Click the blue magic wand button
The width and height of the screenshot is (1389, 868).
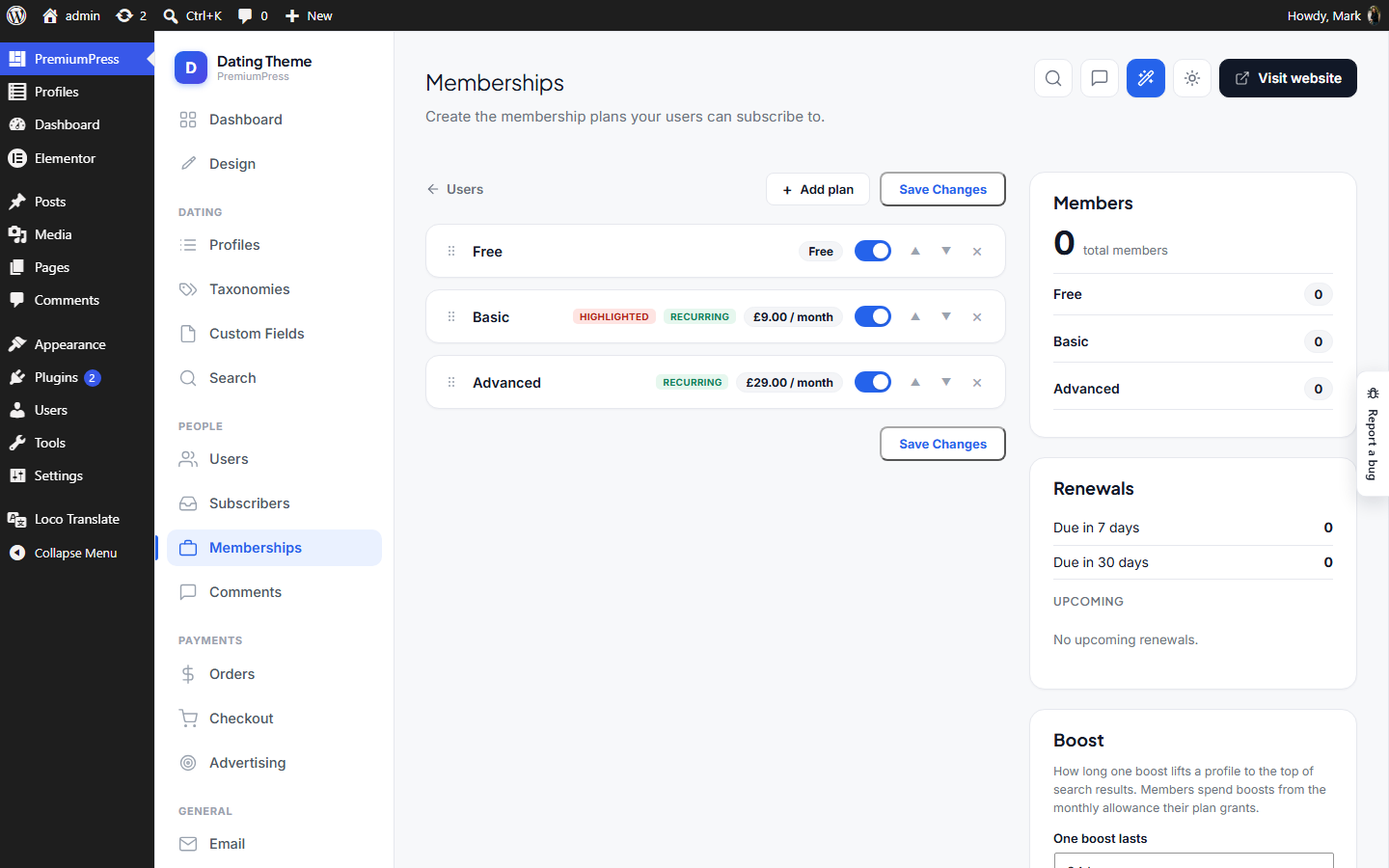tap(1146, 78)
